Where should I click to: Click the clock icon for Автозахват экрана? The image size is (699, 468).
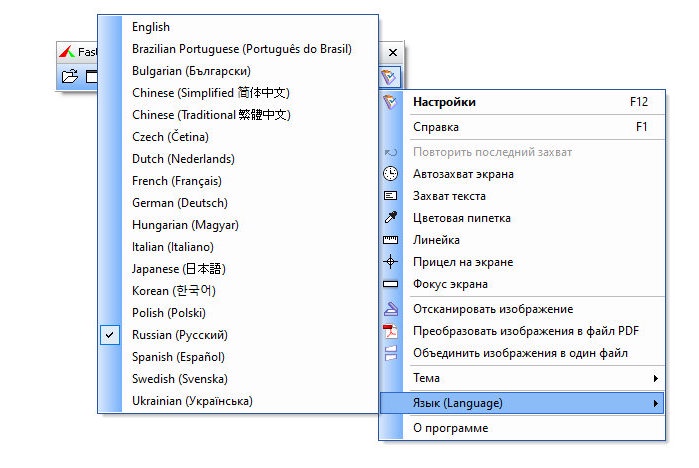pyautogui.click(x=391, y=173)
